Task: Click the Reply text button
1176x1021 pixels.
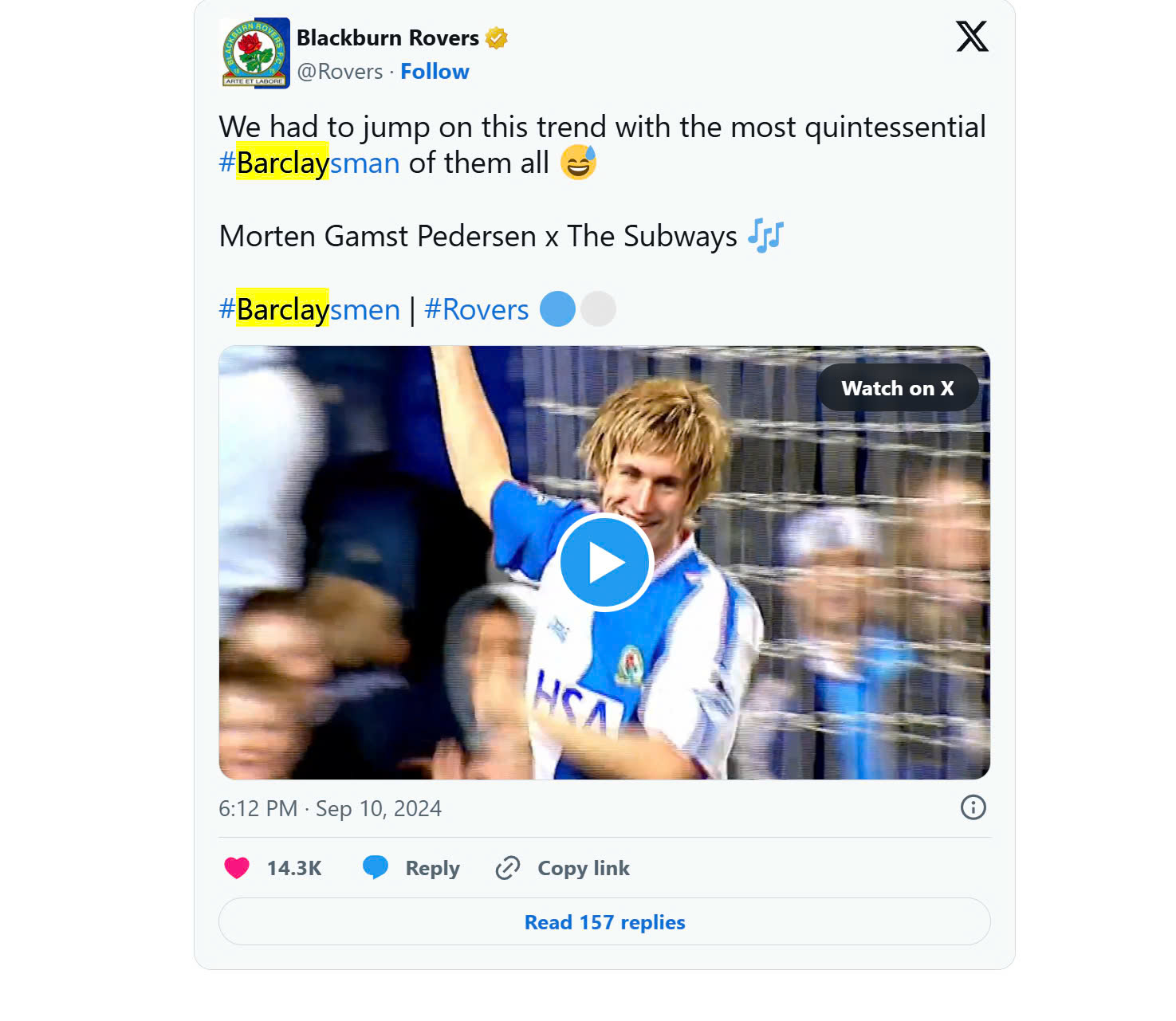Action: click(x=432, y=868)
